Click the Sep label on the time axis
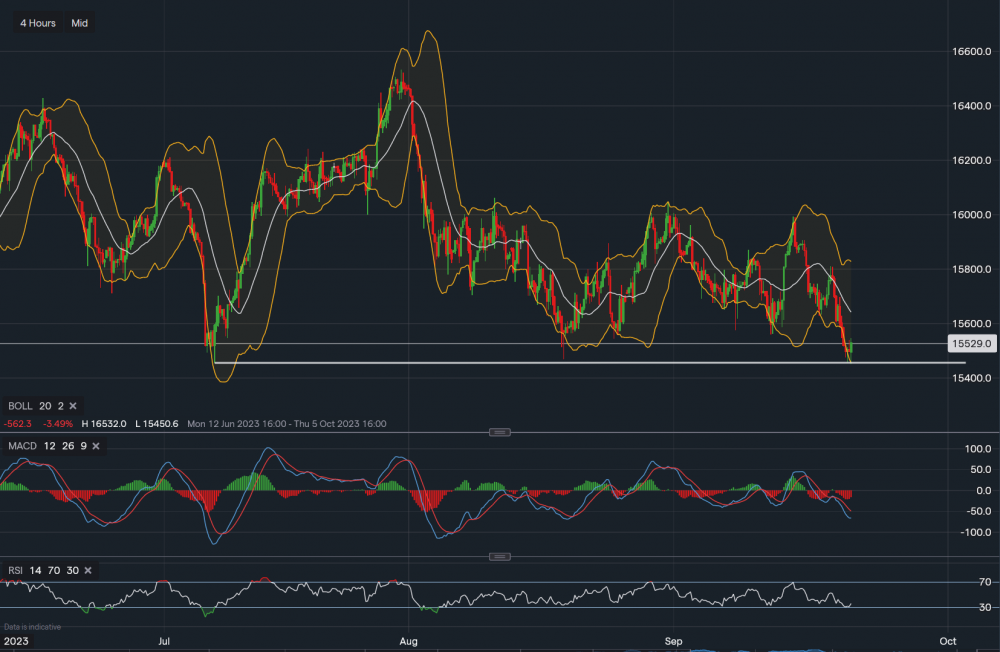 pos(672,641)
